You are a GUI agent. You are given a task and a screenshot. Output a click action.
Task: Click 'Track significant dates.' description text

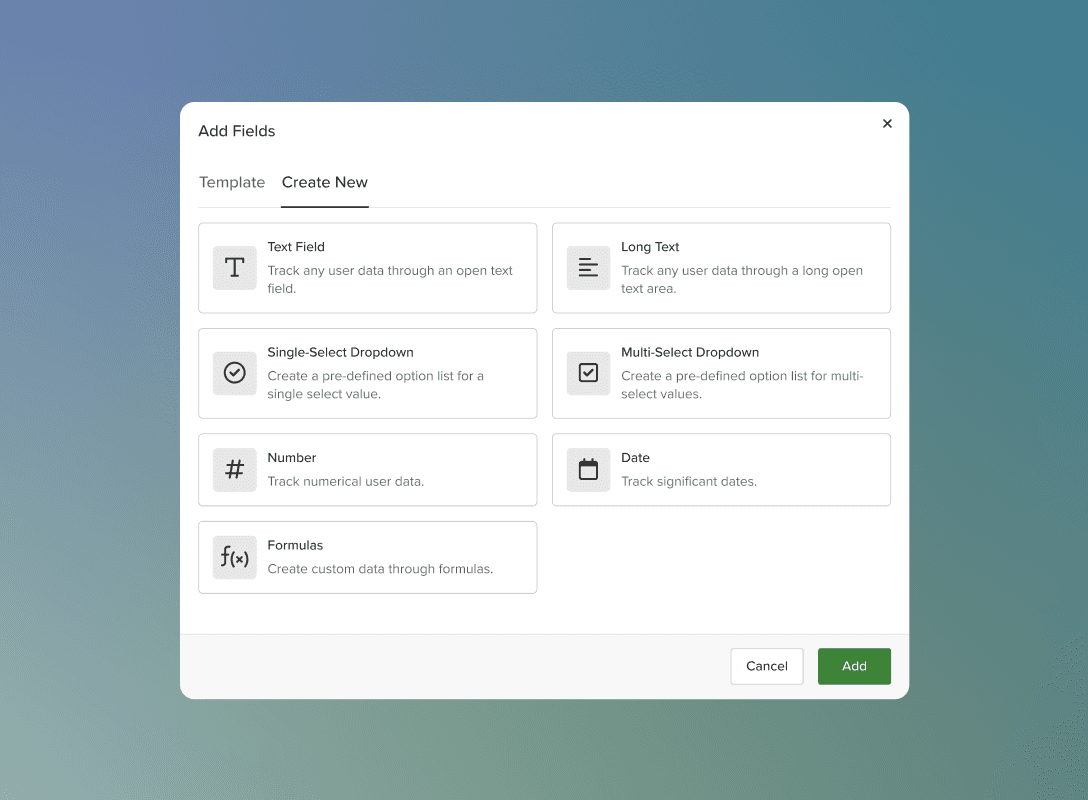tap(689, 481)
